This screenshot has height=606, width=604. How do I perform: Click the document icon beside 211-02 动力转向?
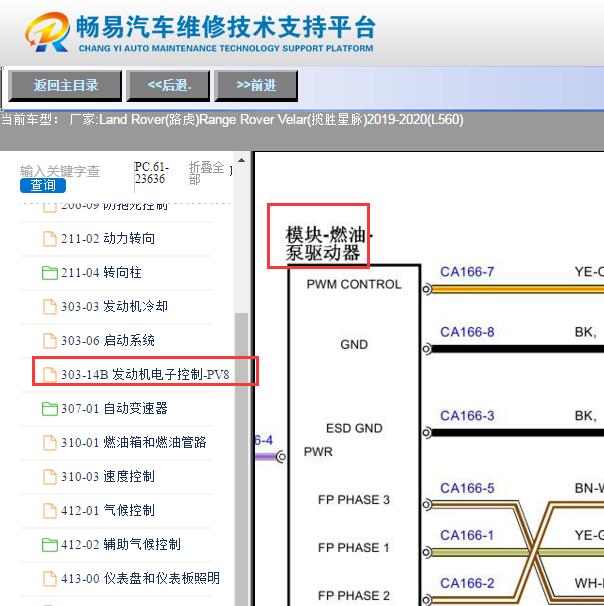pos(49,239)
